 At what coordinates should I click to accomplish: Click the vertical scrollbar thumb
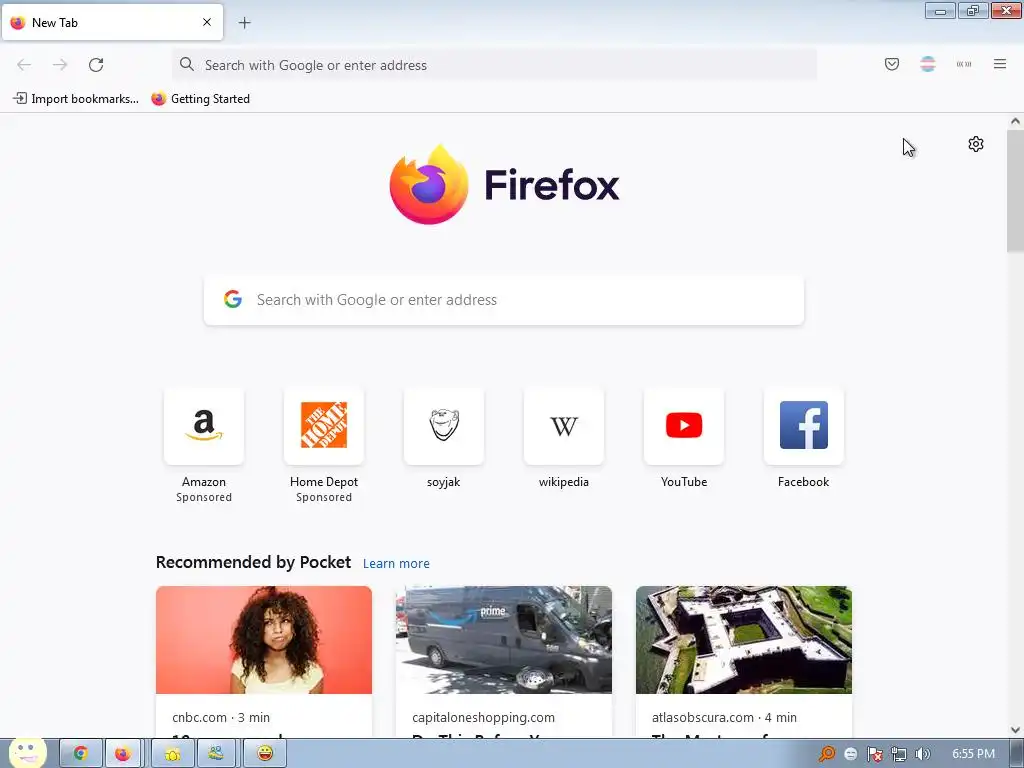(1015, 191)
